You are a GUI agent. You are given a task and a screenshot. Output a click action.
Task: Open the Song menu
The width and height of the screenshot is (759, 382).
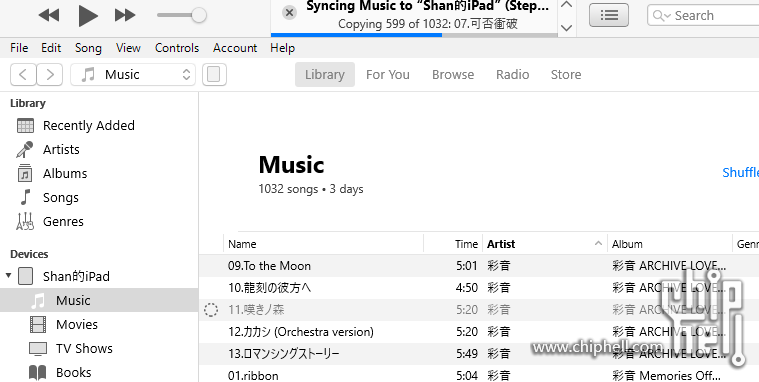88,48
